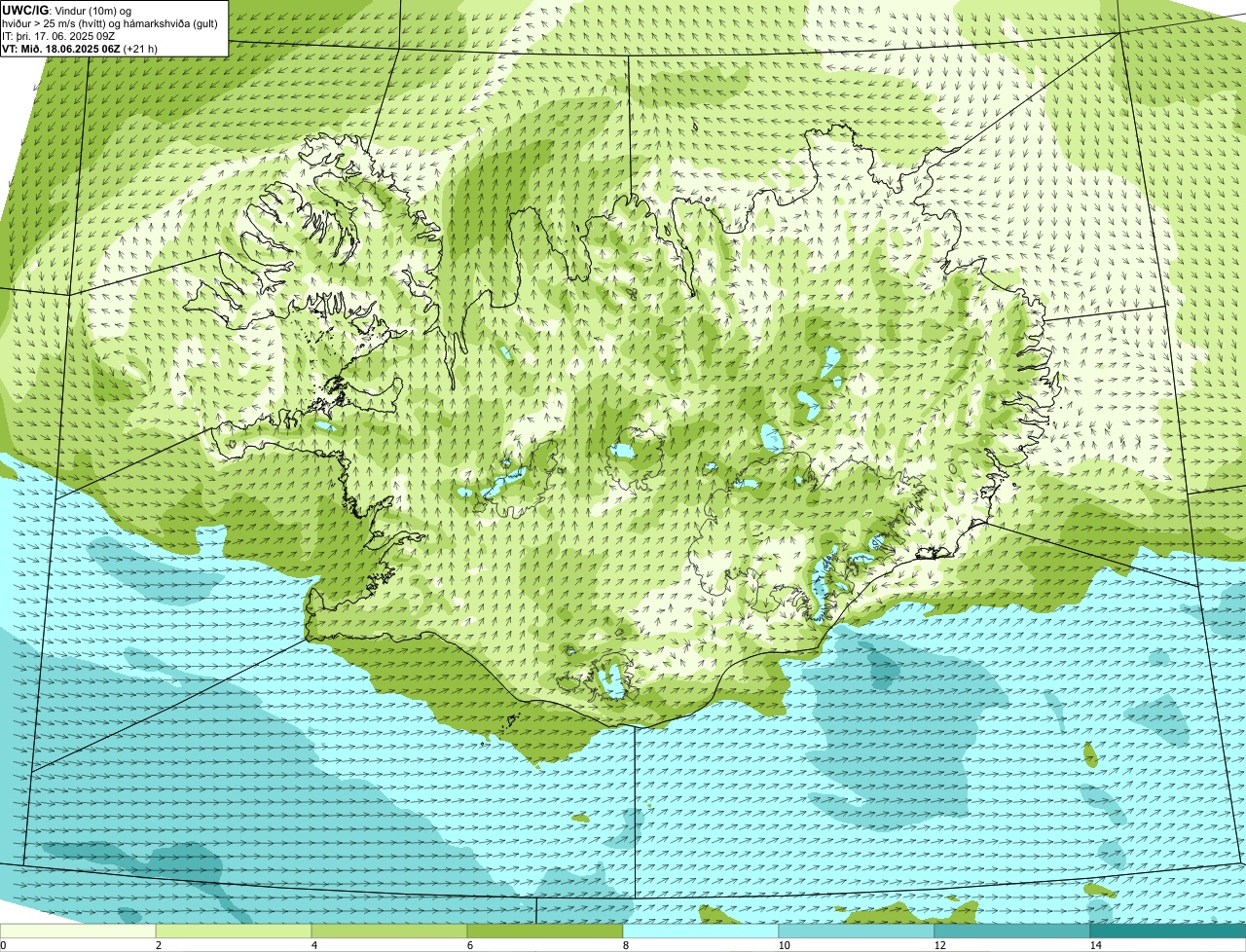Click the "UWC/IG: Vindur (10m) og" title line

[67, 10]
